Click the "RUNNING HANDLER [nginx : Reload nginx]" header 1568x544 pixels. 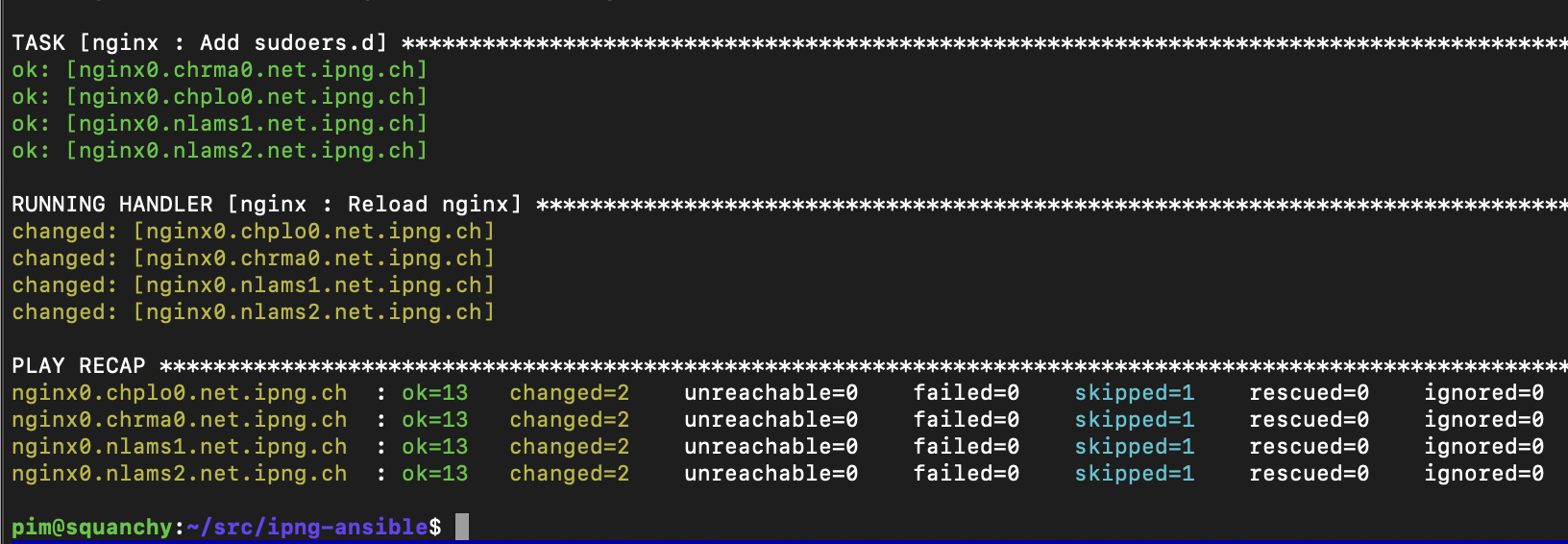tap(266, 205)
